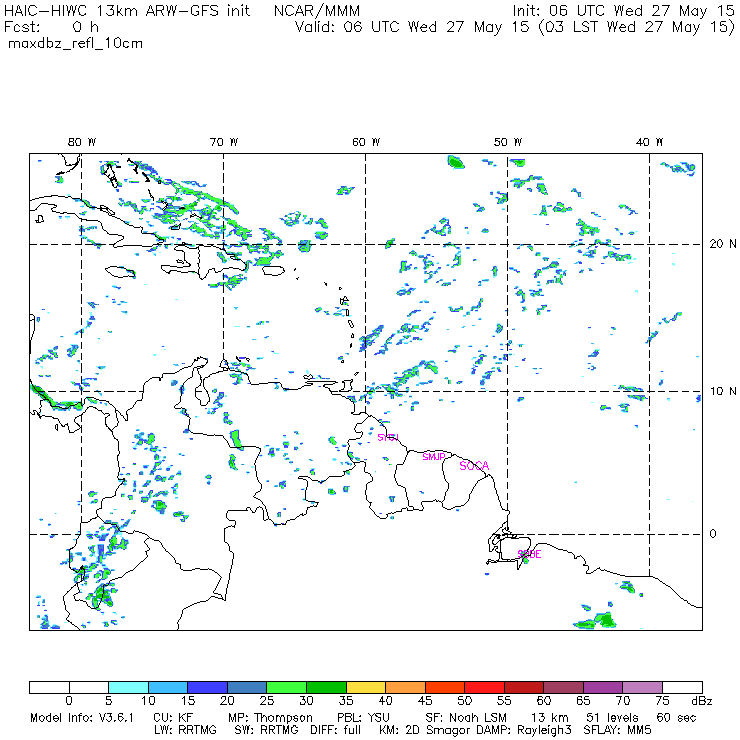Click the "maxdbz_refl_10cm" field name
The image size is (740, 740).
pyautogui.click(x=76, y=44)
